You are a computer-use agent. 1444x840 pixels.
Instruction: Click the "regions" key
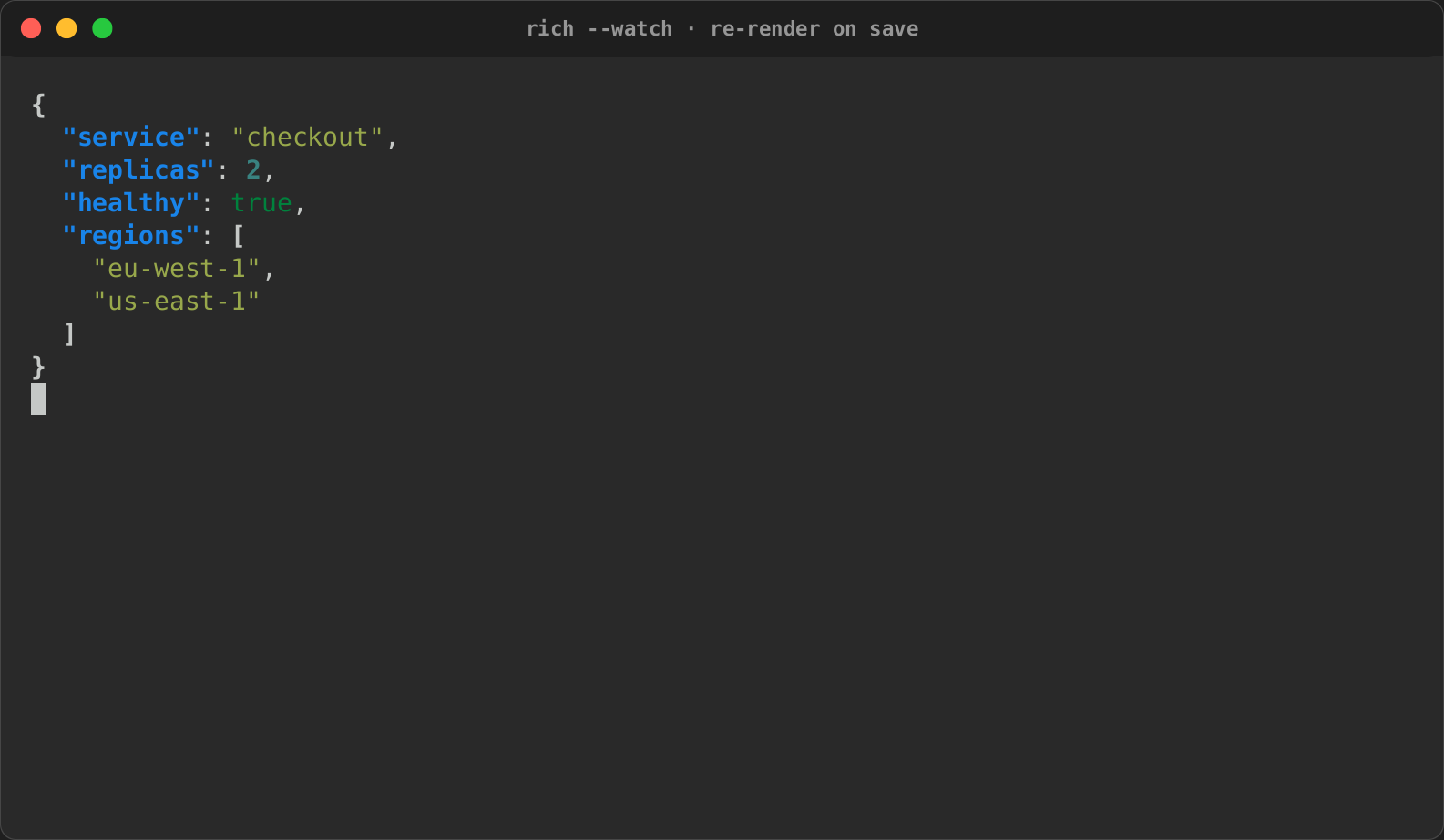(130, 236)
